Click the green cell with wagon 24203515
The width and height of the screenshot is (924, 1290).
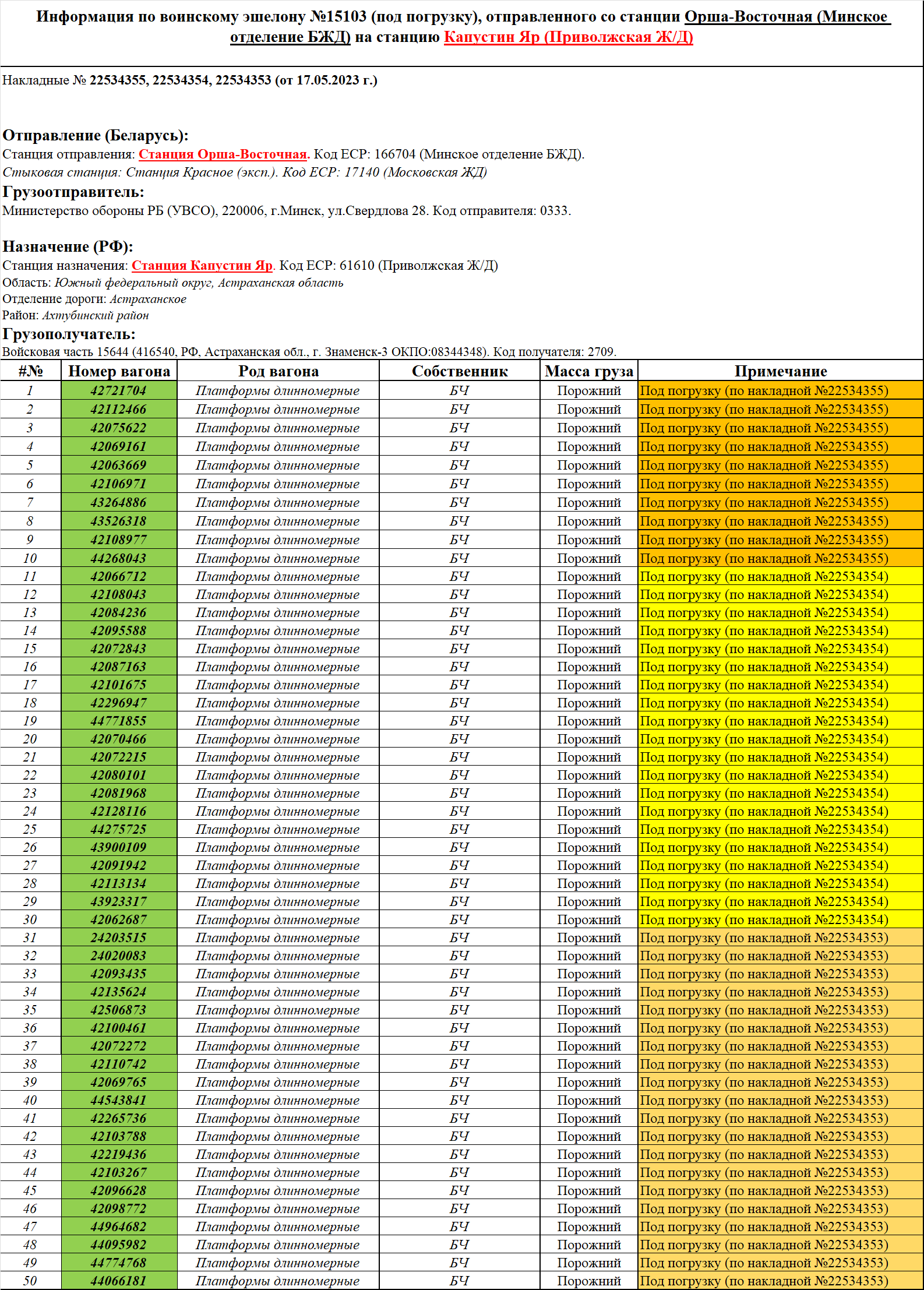click(119, 937)
